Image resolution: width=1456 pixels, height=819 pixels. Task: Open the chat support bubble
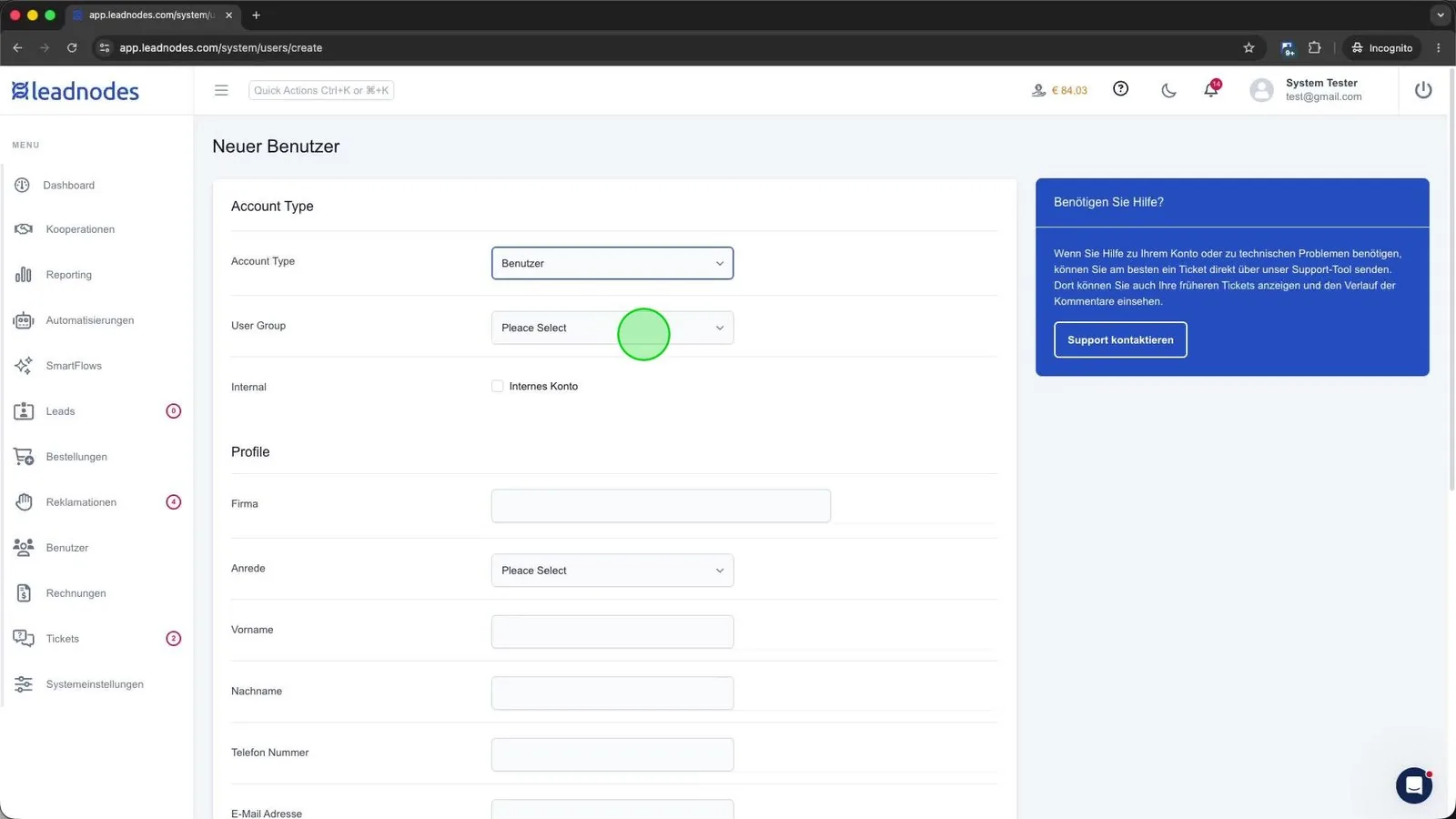click(x=1414, y=785)
